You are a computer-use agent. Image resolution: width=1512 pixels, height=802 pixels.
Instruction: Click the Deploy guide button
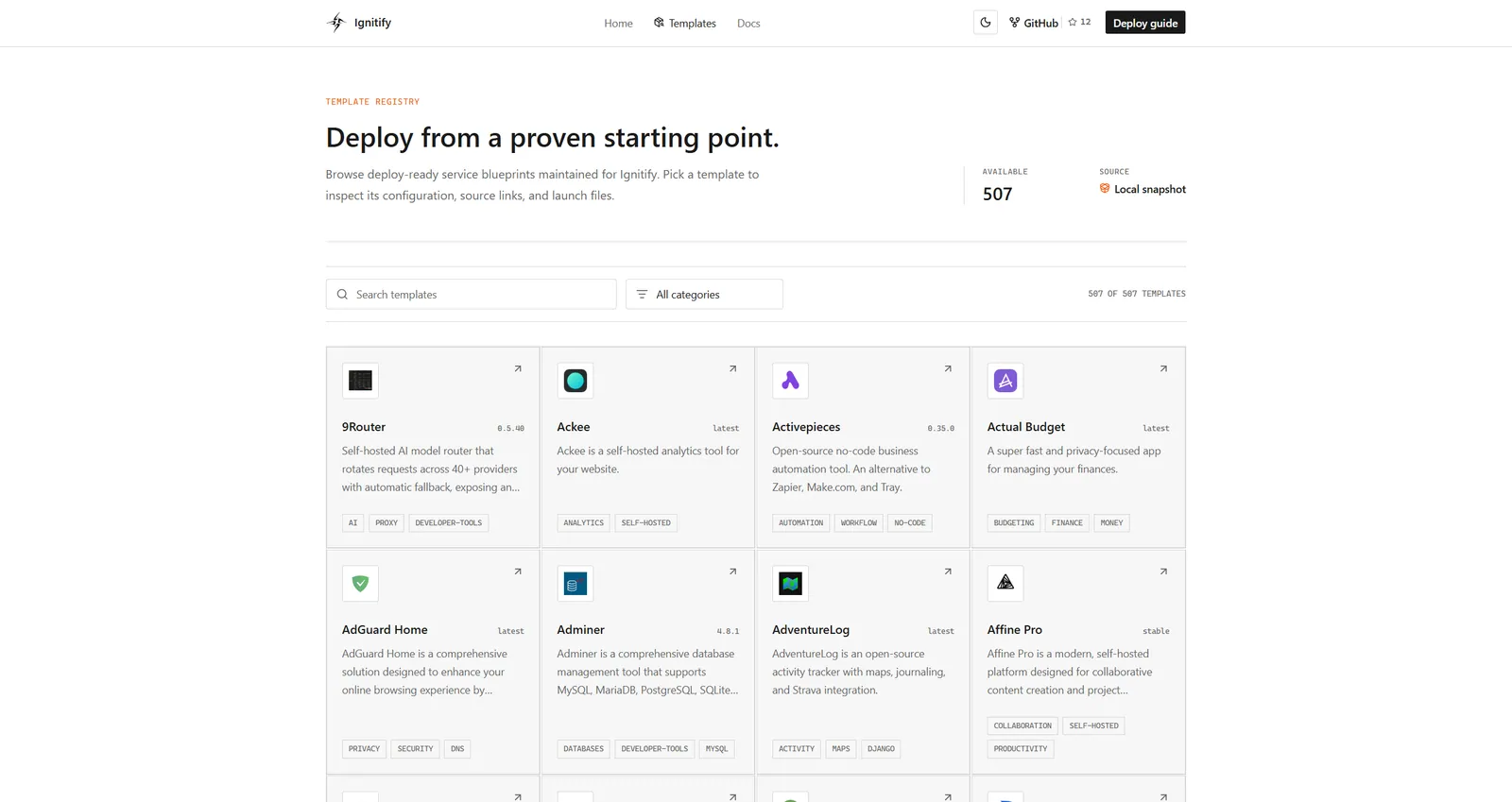[x=1145, y=23]
